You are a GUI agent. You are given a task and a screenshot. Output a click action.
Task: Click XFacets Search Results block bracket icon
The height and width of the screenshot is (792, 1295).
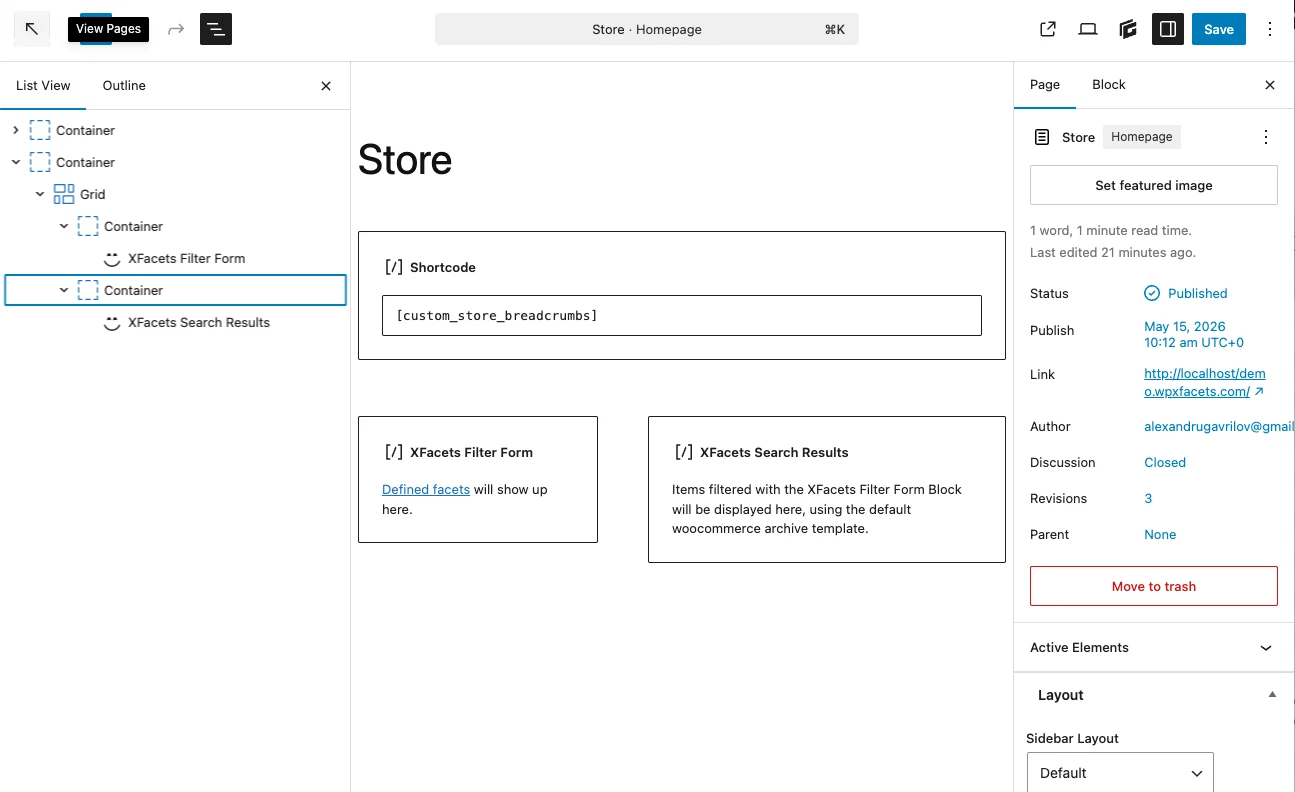683,452
